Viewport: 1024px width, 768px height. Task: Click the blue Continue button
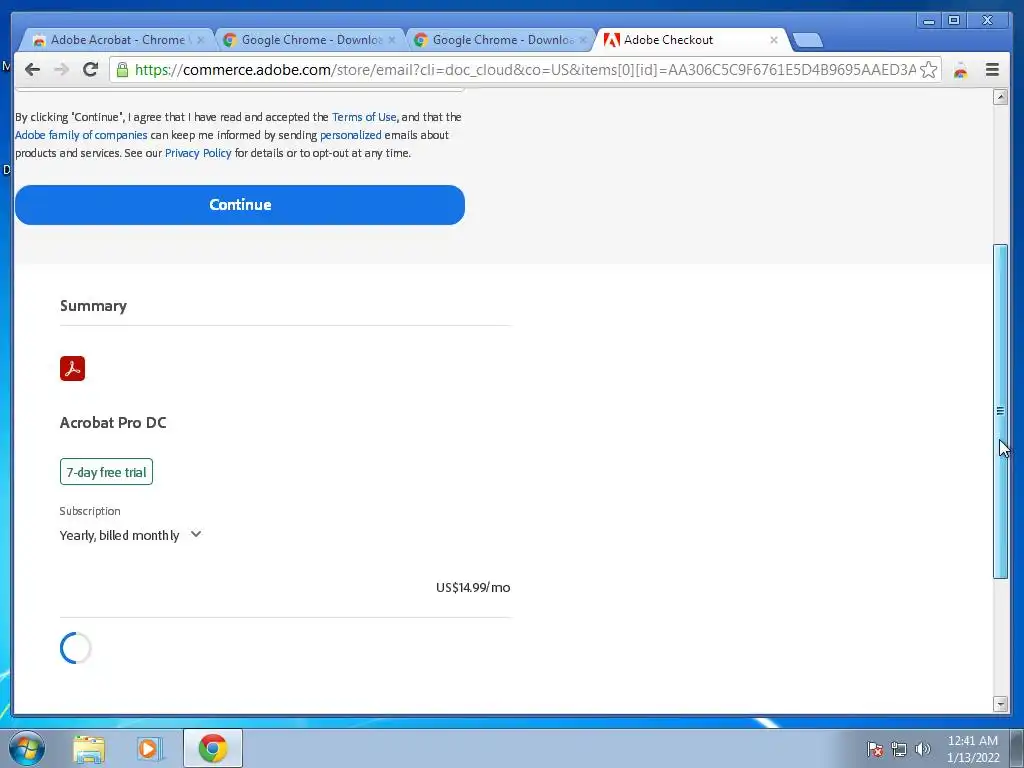coord(240,205)
